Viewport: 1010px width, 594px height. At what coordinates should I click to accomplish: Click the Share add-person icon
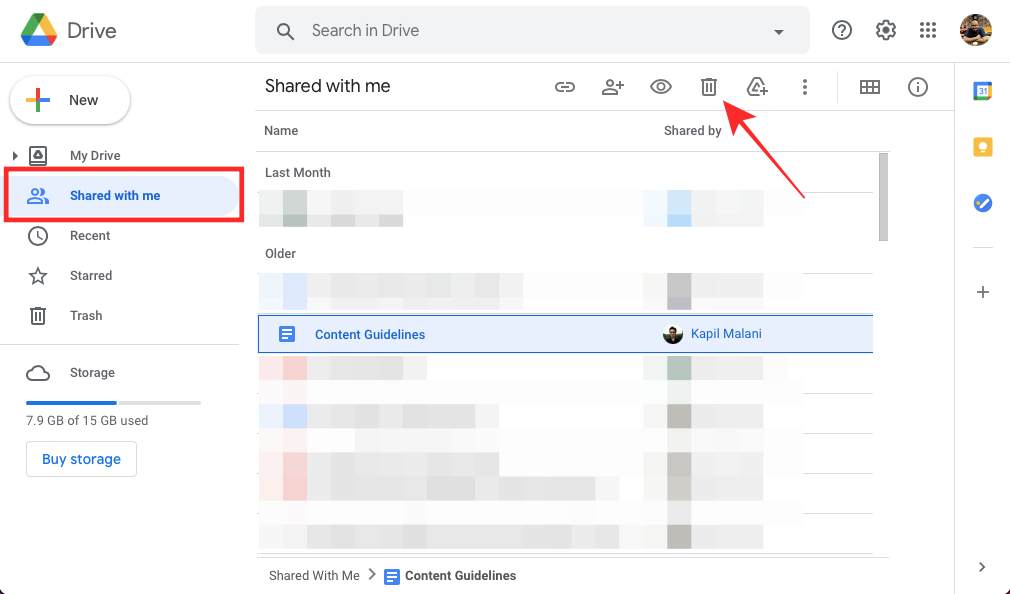pyautogui.click(x=613, y=87)
